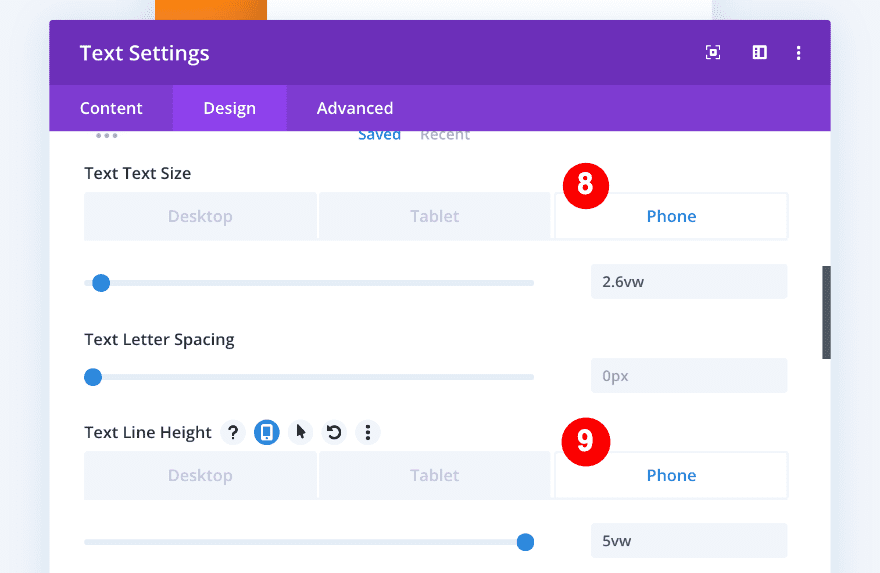Image resolution: width=880 pixels, height=573 pixels.
Task: Click the 2.6vw text size input field
Action: click(688, 282)
